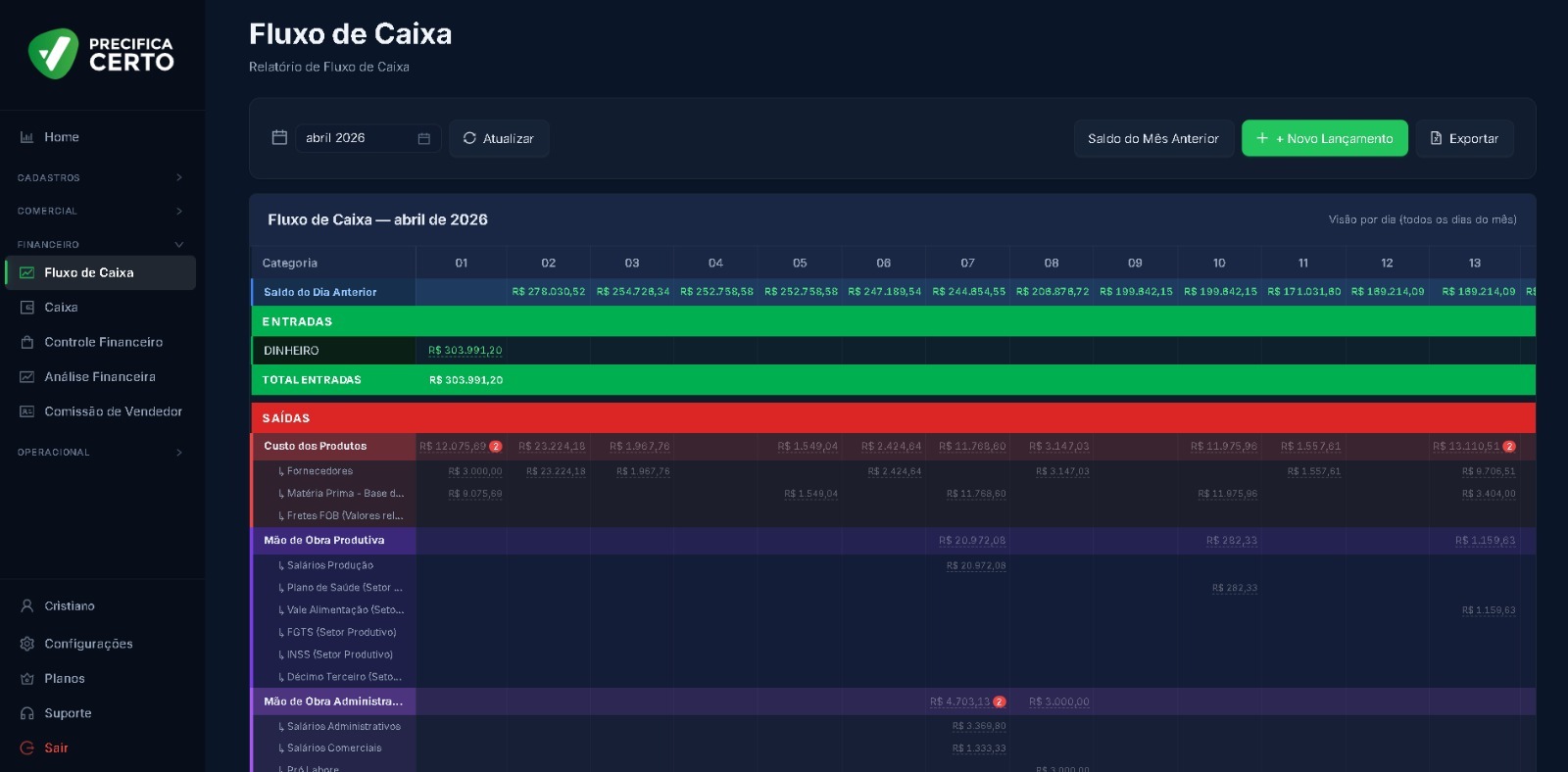1568x772 pixels.
Task: Expand the OPERACIONAL sidebar section
Action: pyautogui.click(x=98, y=452)
